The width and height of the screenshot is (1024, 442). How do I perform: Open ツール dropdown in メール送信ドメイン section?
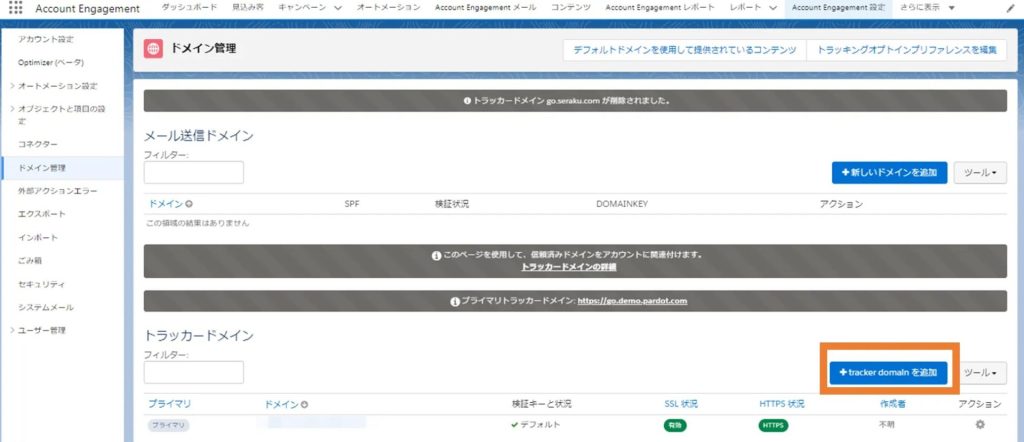click(980, 173)
